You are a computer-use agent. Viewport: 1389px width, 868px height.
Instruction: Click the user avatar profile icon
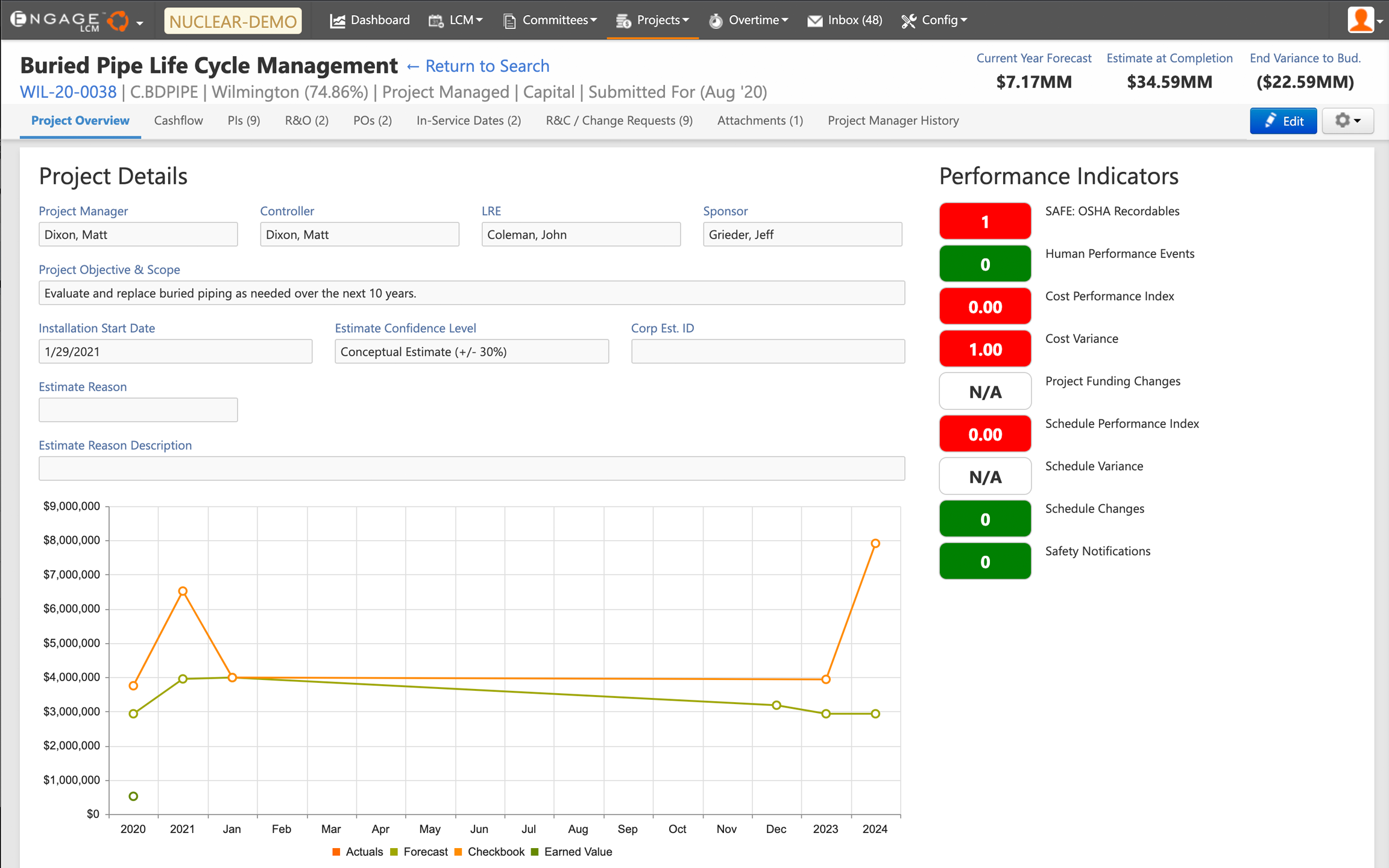pos(1361,20)
